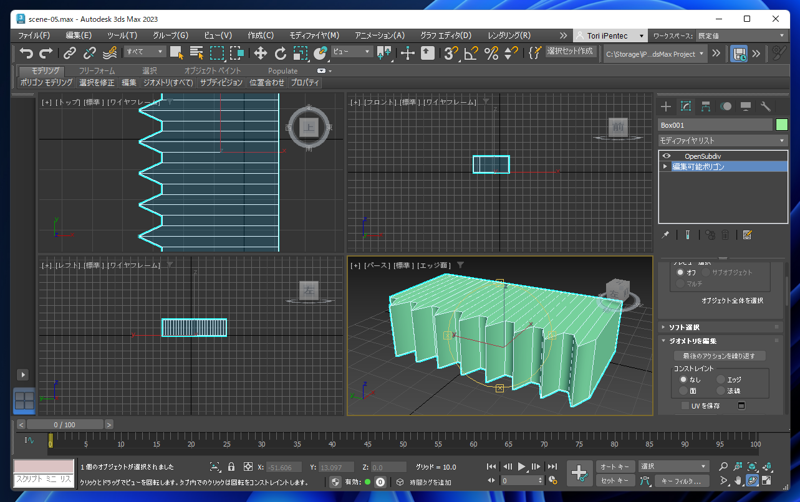Switch to the フリーフォーム ribbon tab
The height and width of the screenshot is (502, 800).
click(x=97, y=71)
